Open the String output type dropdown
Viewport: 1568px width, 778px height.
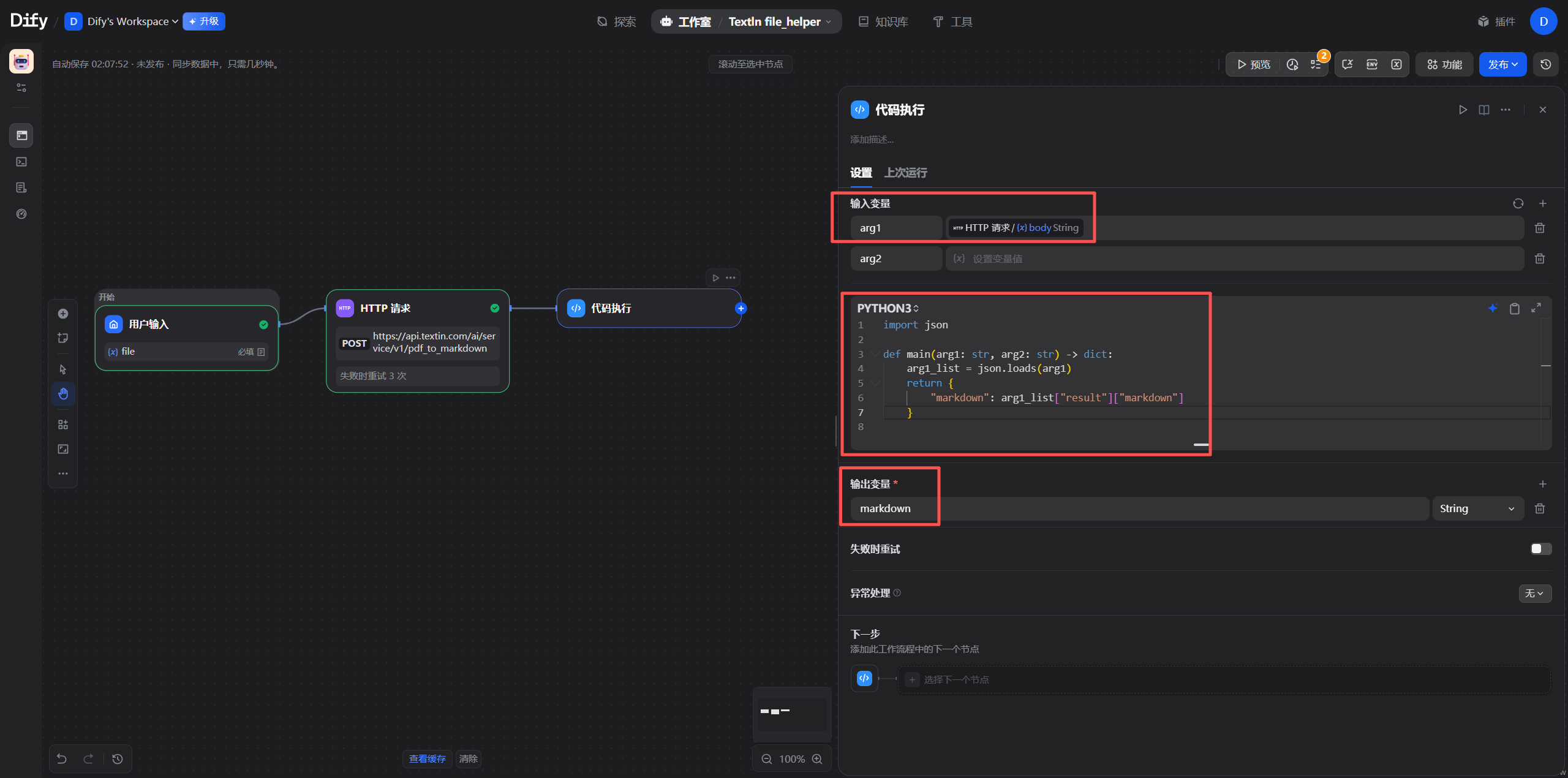(x=1477, y=508)
